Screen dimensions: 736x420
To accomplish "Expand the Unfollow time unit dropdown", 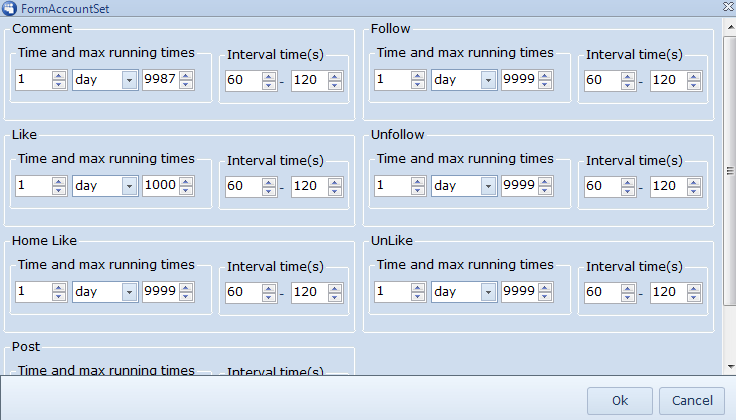I will [488, 186].
